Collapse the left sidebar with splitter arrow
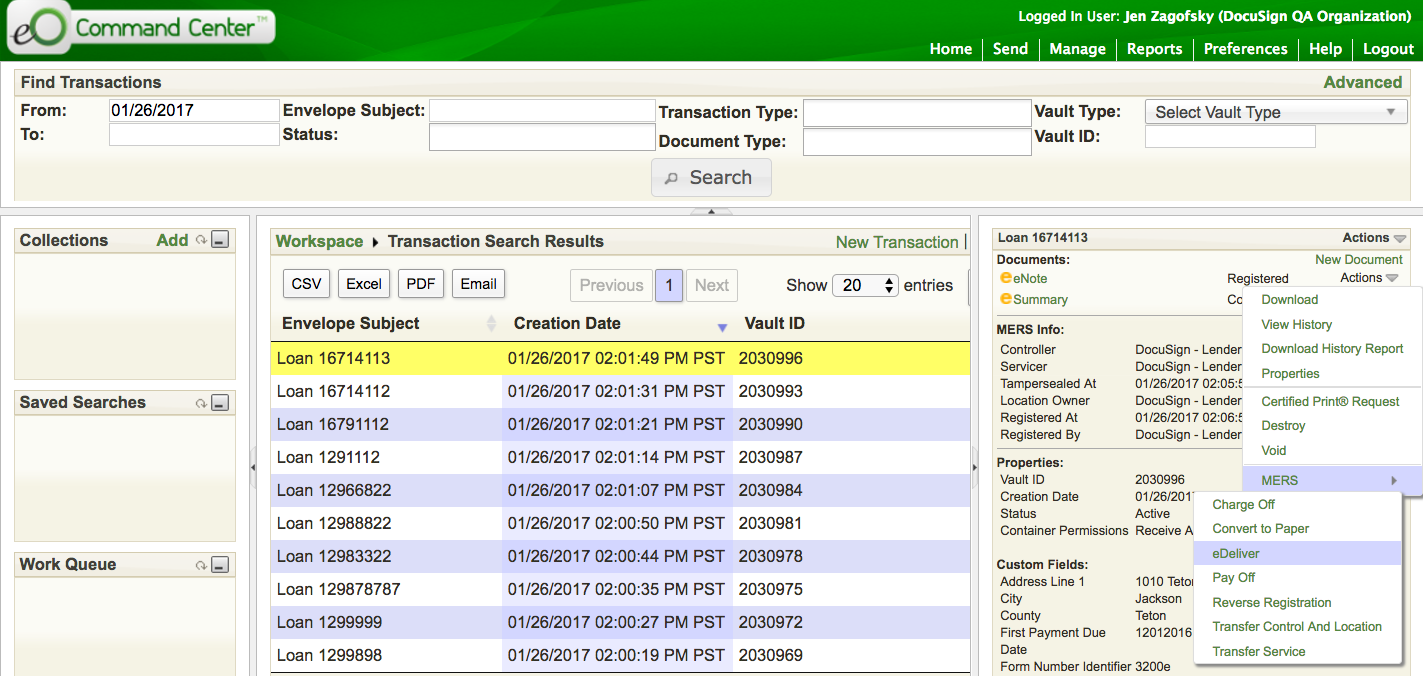Screen dimensions: 1423x676 click(252, 466)
